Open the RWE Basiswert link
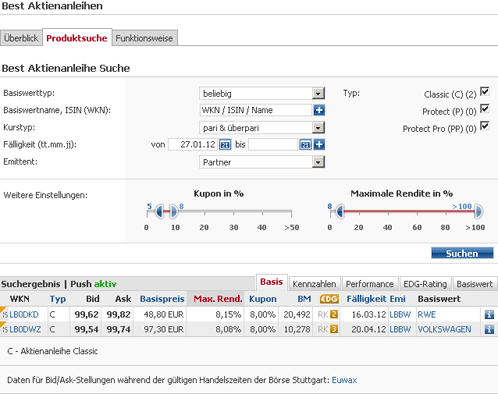 [427, 314]
